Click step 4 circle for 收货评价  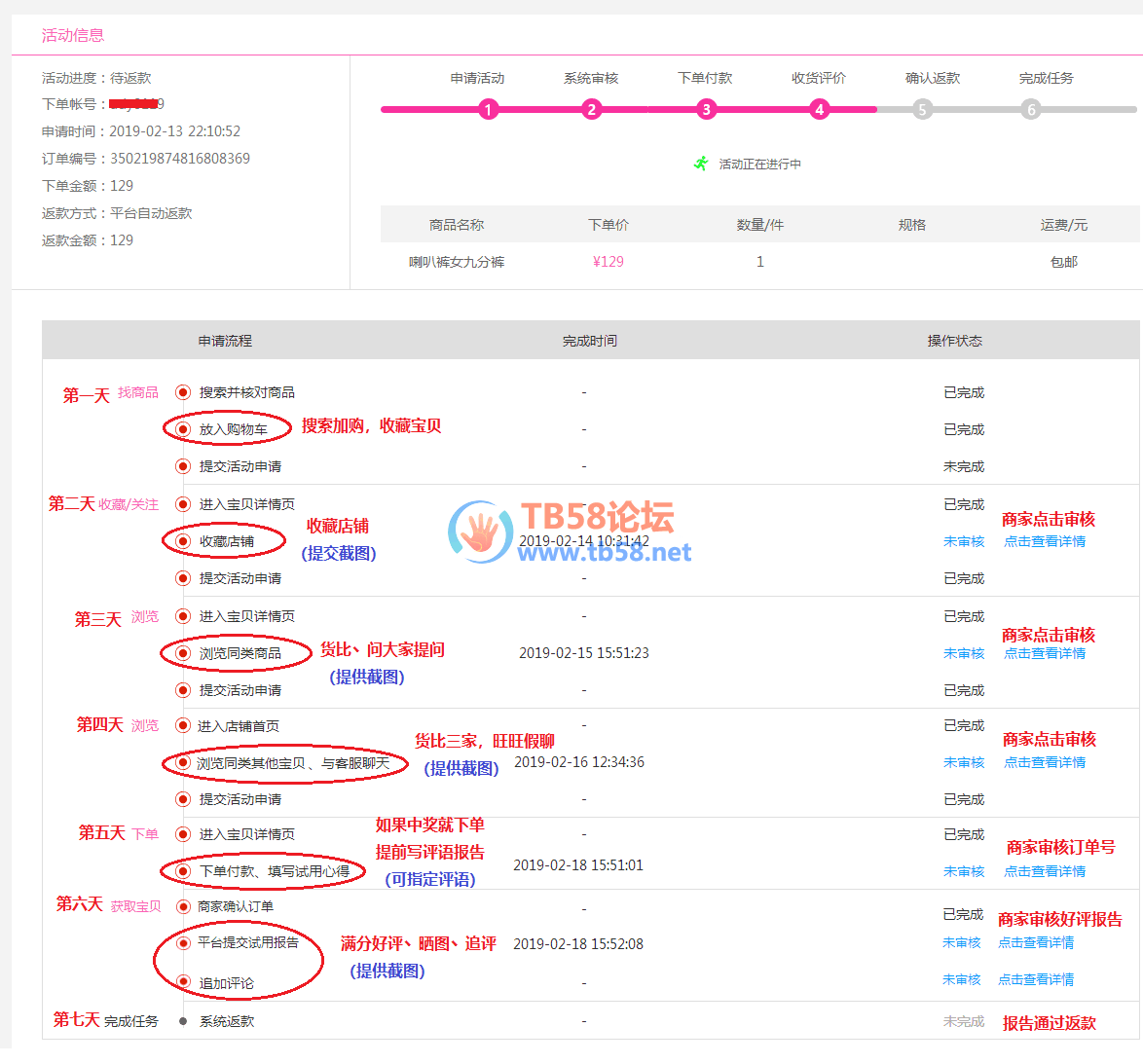(820, 110)
